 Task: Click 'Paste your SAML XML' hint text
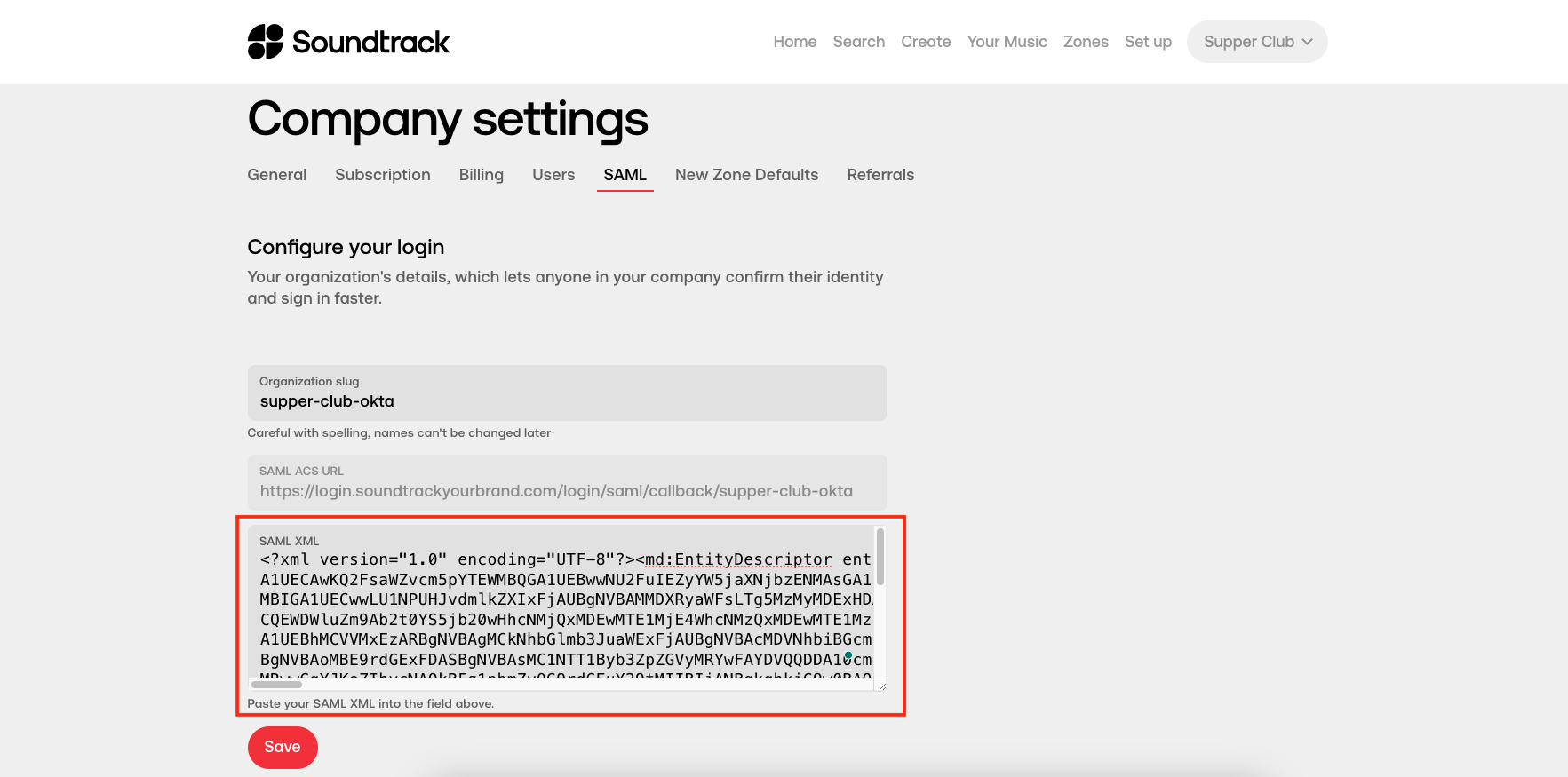(x=370, y=703)
